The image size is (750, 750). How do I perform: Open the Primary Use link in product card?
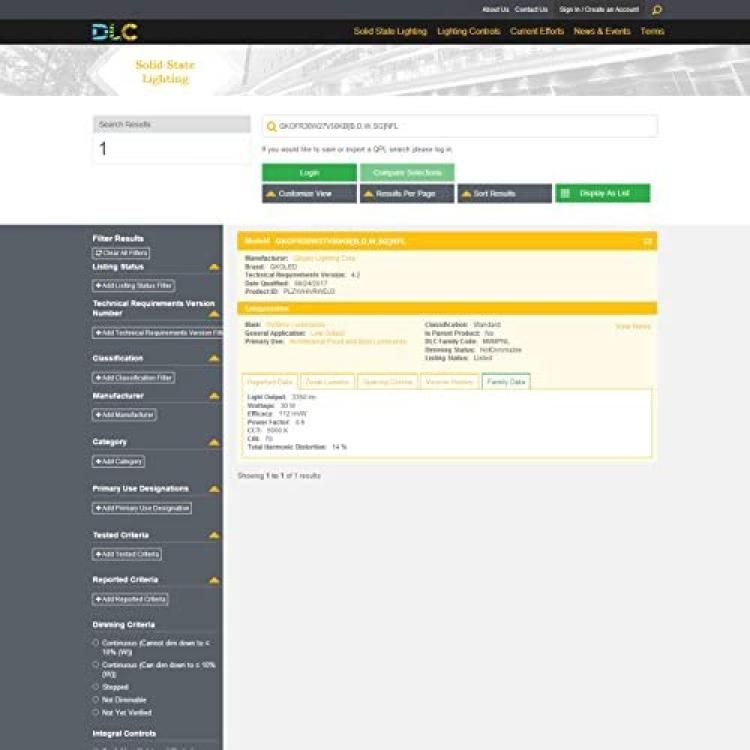pos(348,342)
